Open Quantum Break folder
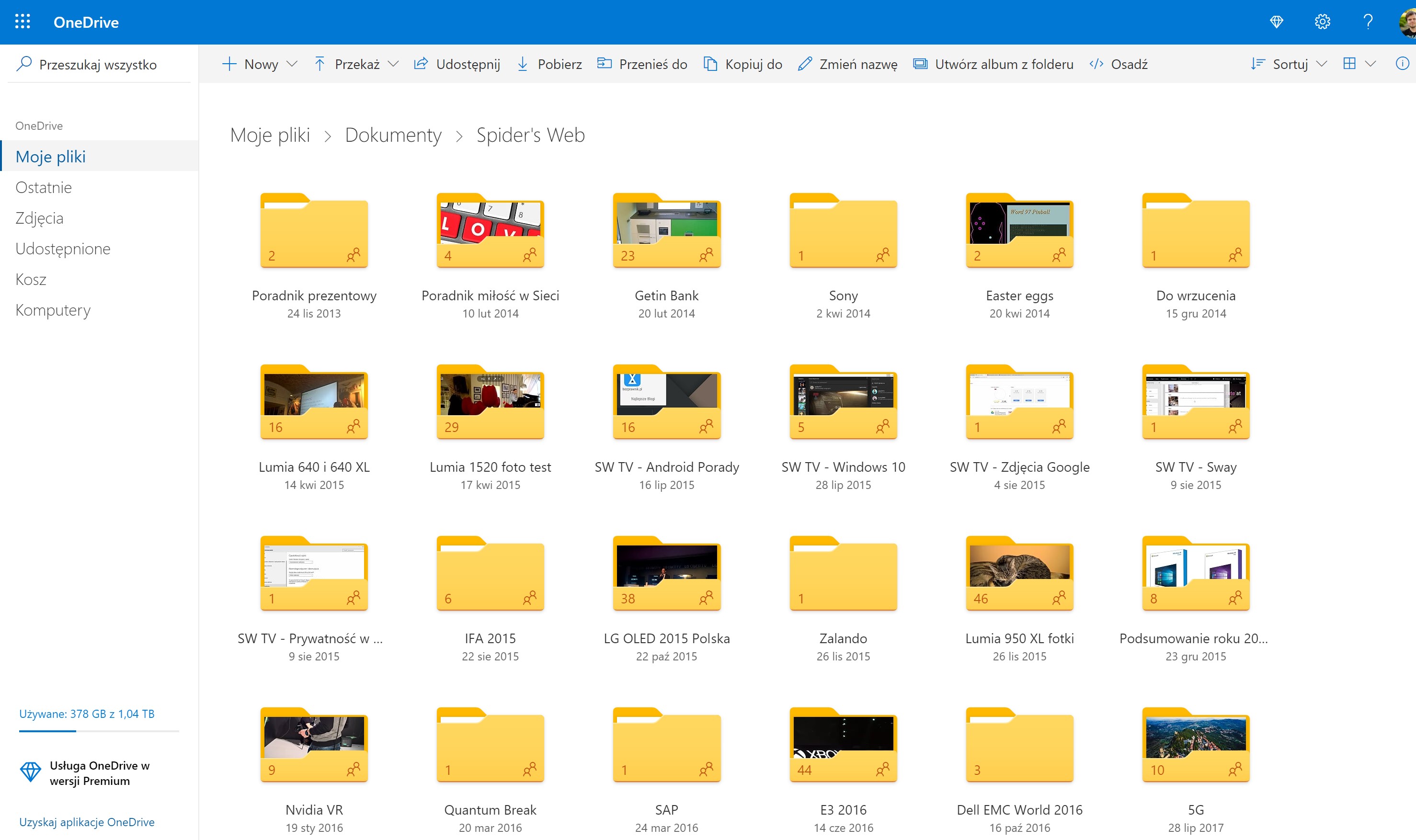 491,746
